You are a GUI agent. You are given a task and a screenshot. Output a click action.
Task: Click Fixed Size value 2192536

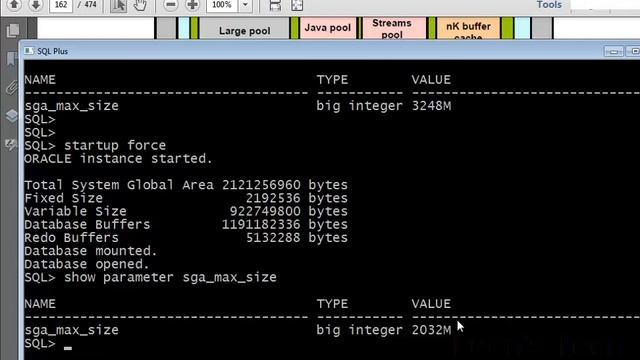coord(273,198)
